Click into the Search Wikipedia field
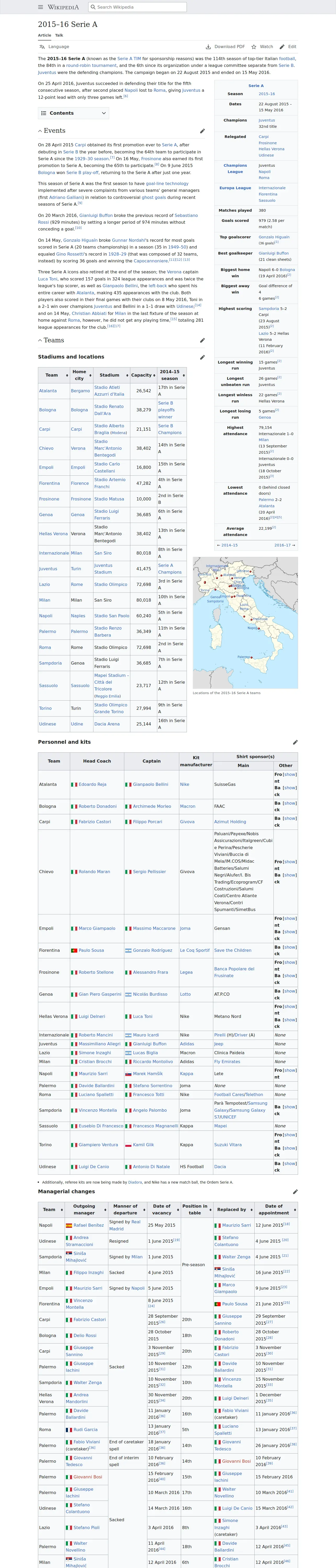336x1568 pixels. tap(137, 7)
